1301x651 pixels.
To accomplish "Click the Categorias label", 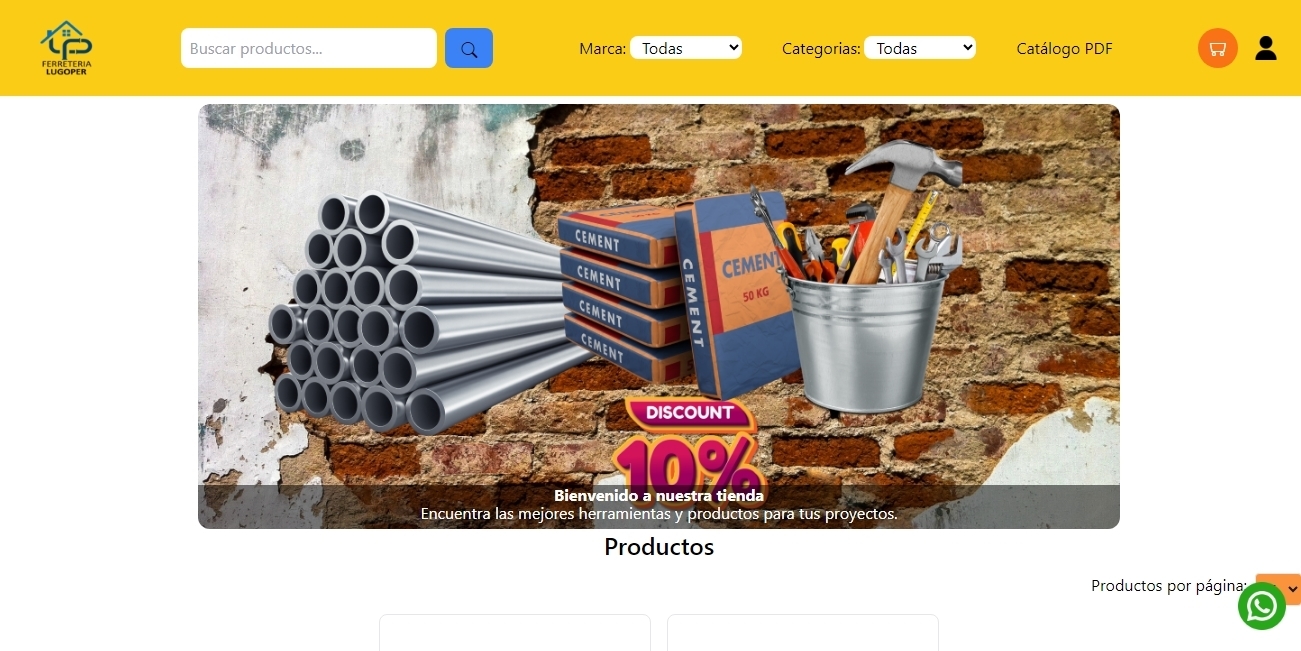I will tap(821, 48).
